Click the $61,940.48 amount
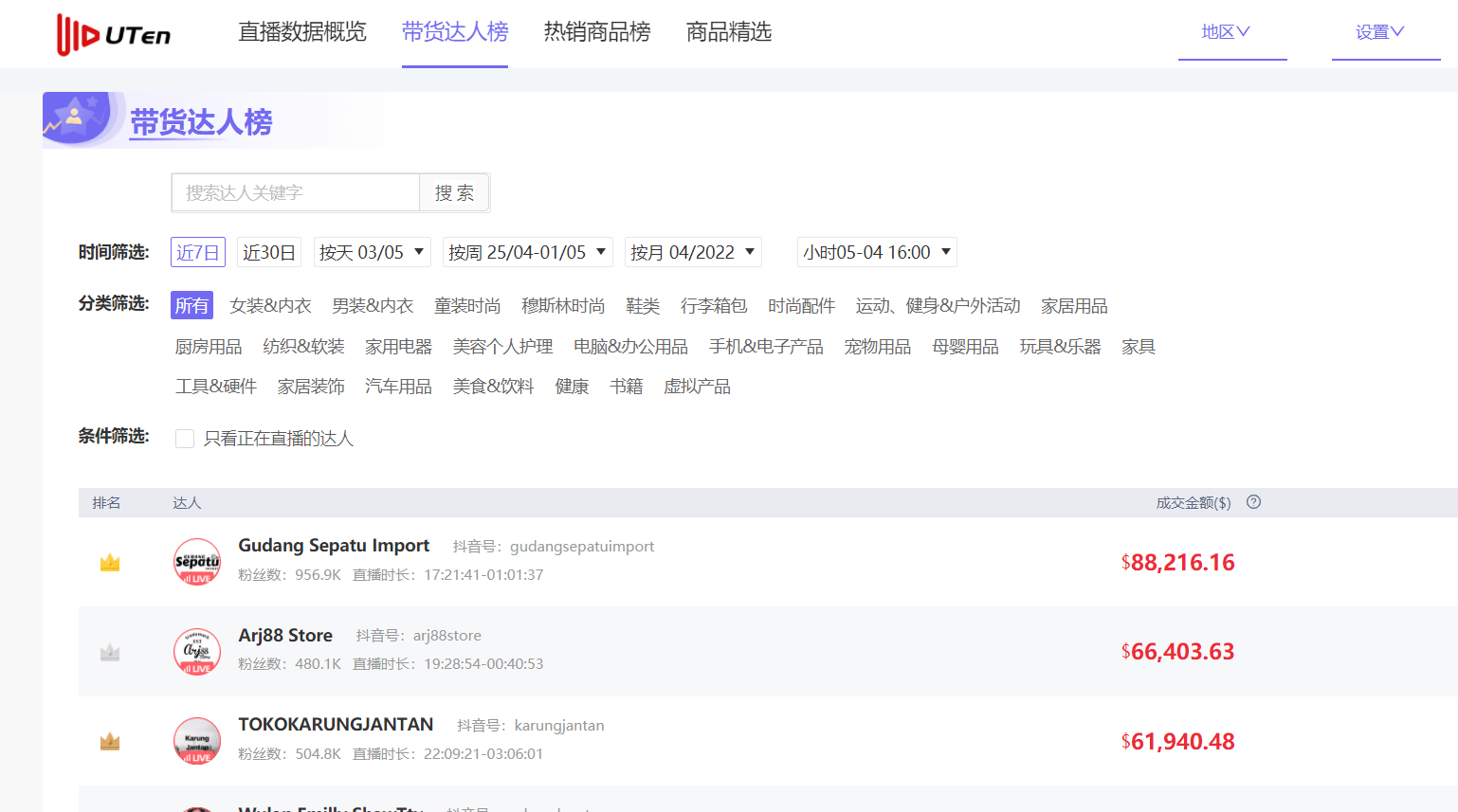This screenshot has height=812, width=1458. click(1178, 742)
